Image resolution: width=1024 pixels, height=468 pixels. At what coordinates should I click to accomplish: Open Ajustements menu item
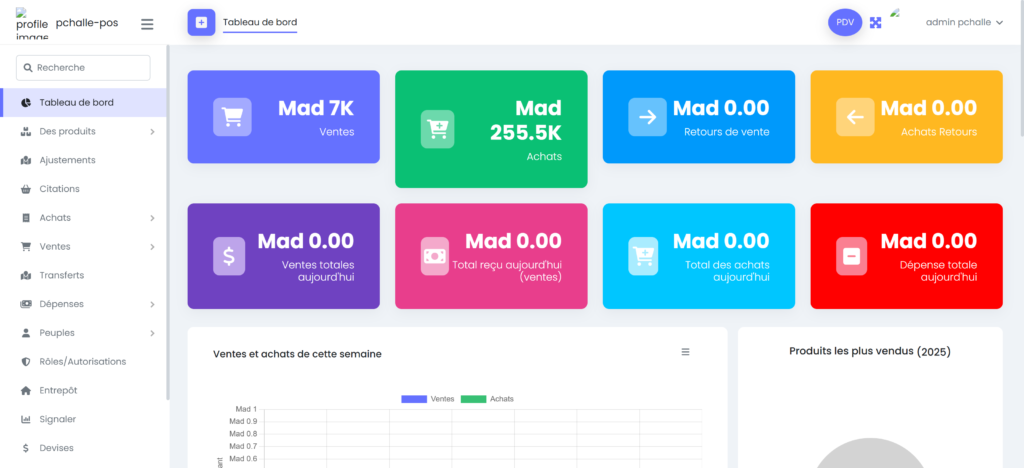click(84, 160)
